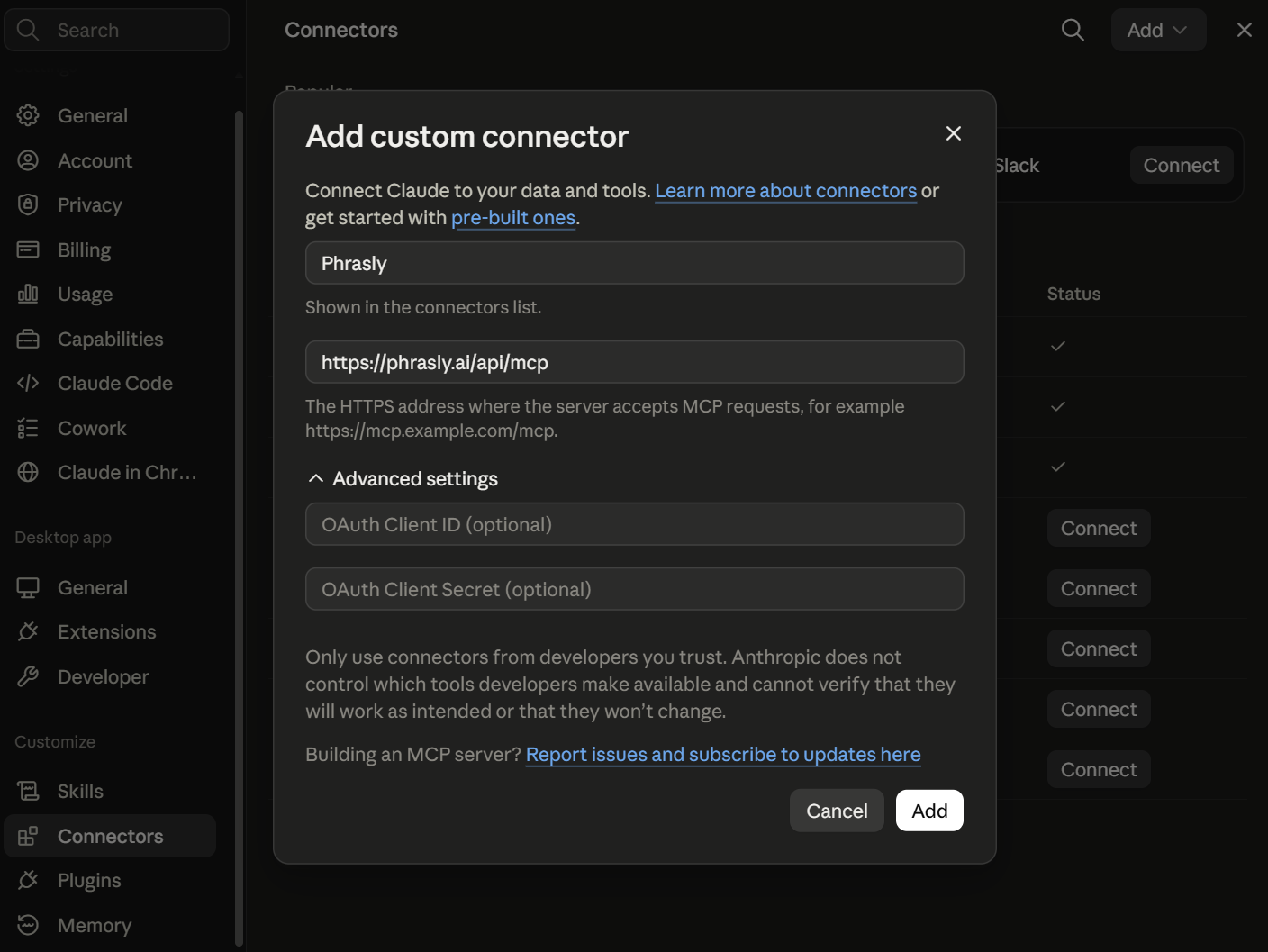This screenshot has width=1268, height=952.
Task: Click the connector name field containing Phrasly
Action: [634, 263]
